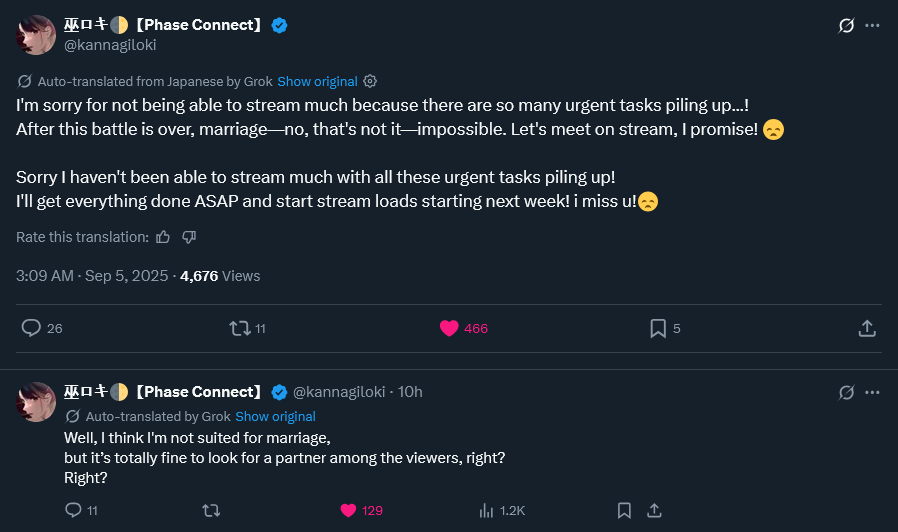
Task: View analytics for reply with 1.2K views
Action: [x=486, y=510]
